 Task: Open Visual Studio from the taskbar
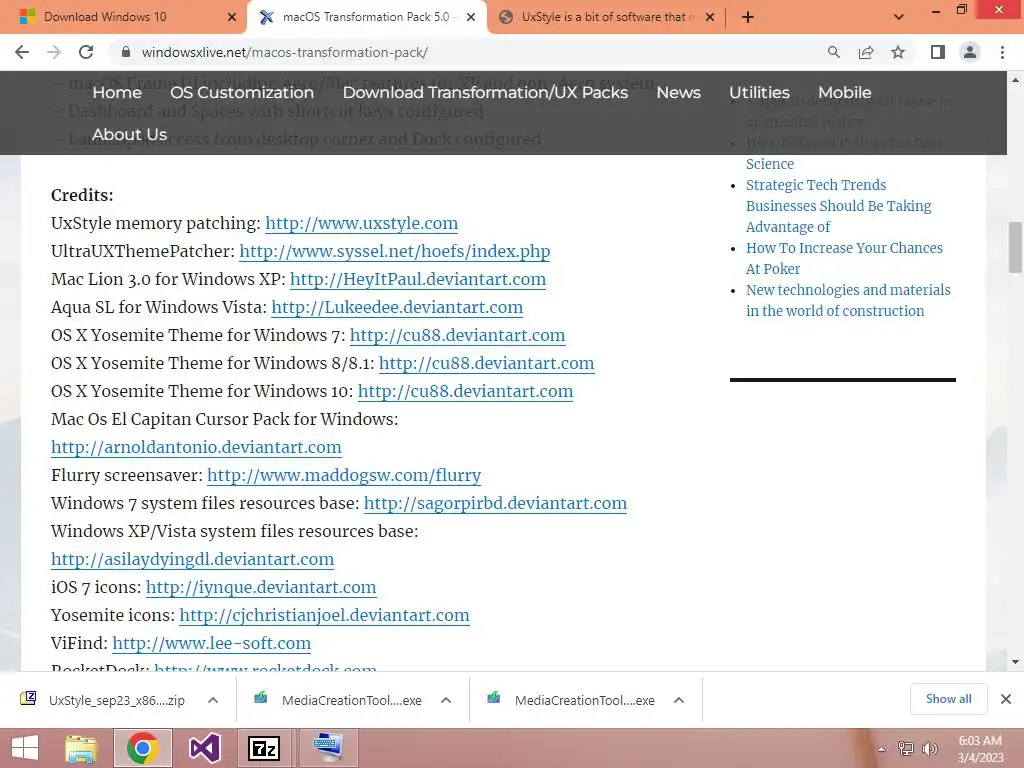click(x=204, y=748)
